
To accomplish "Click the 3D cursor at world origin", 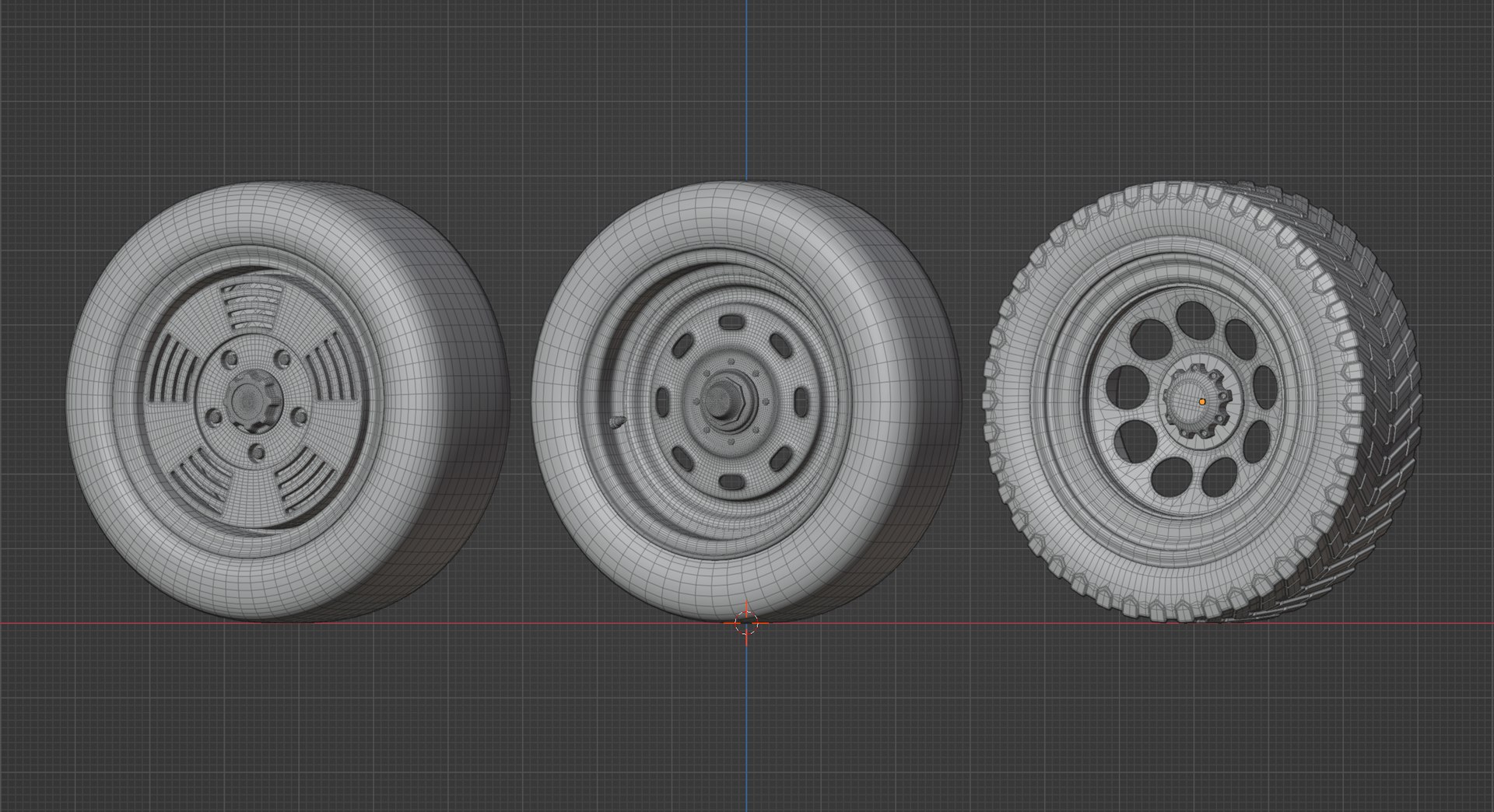I will pyautogui.click(x=746, y=622).
